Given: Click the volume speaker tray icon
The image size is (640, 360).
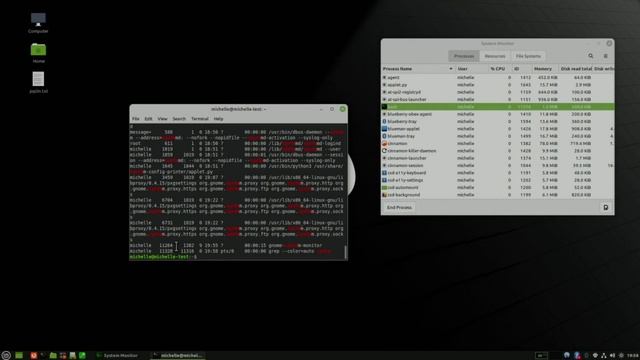Looking at the screenshot, I should [612, 356].
